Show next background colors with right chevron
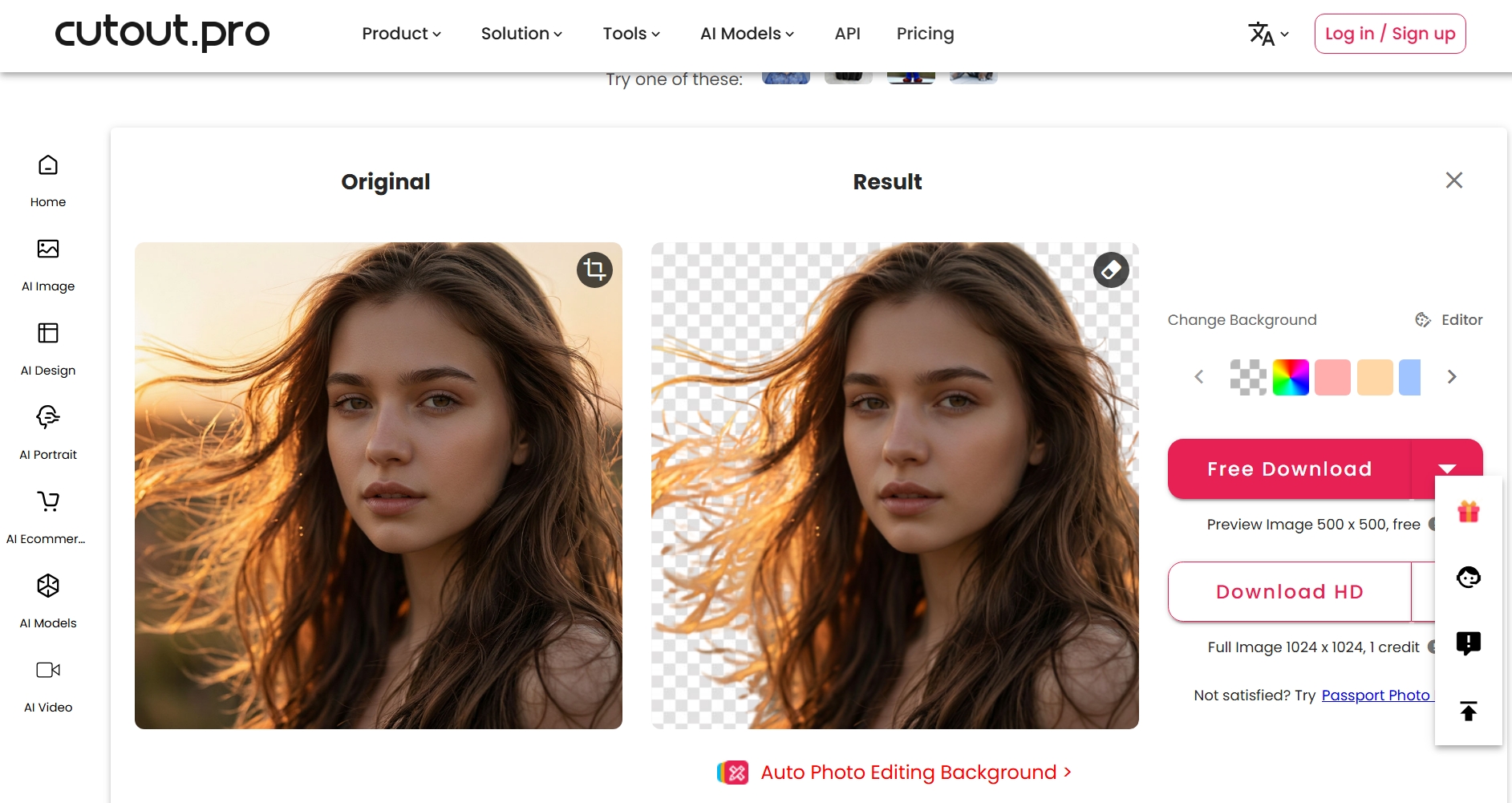 click(x=1451, y=377)
